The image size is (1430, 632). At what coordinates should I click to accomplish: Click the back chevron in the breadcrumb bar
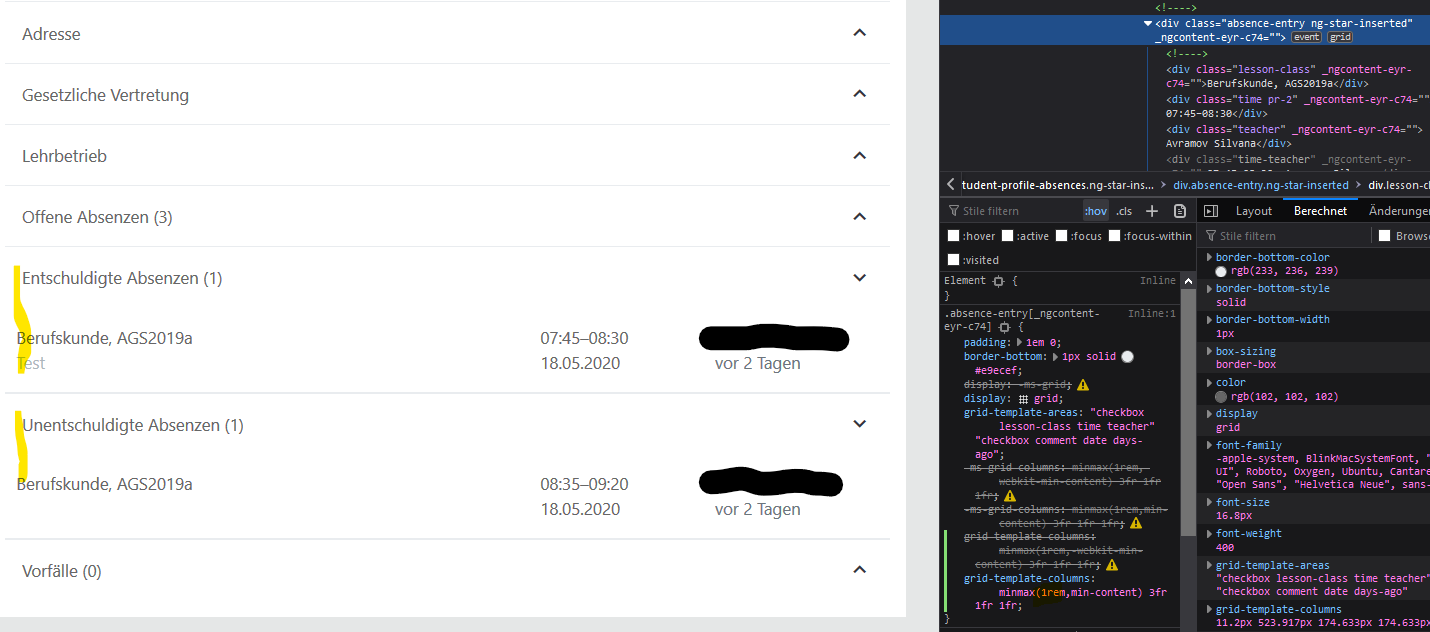point(949,184)
